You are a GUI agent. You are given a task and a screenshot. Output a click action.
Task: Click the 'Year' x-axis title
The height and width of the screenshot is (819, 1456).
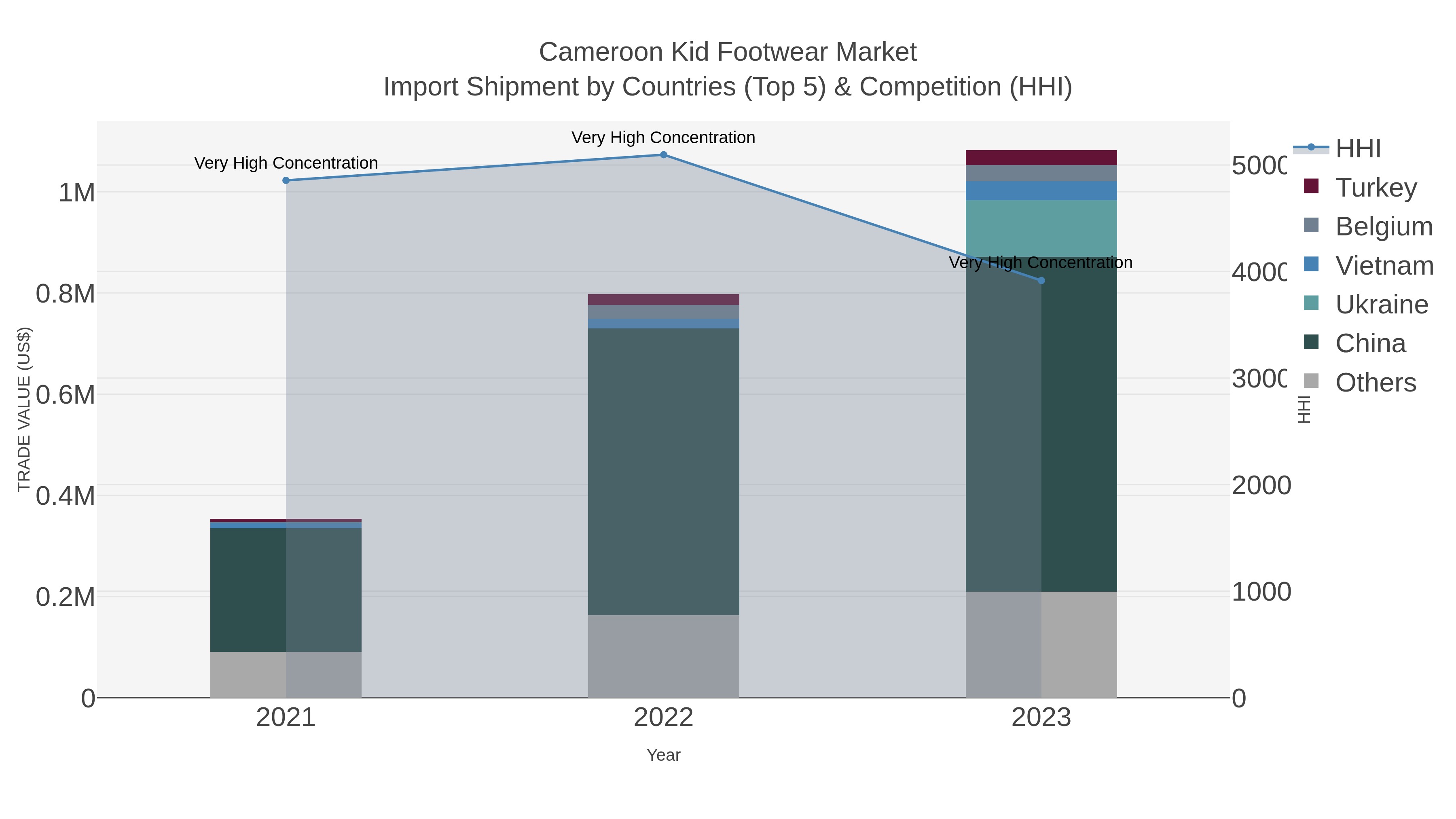664,755
